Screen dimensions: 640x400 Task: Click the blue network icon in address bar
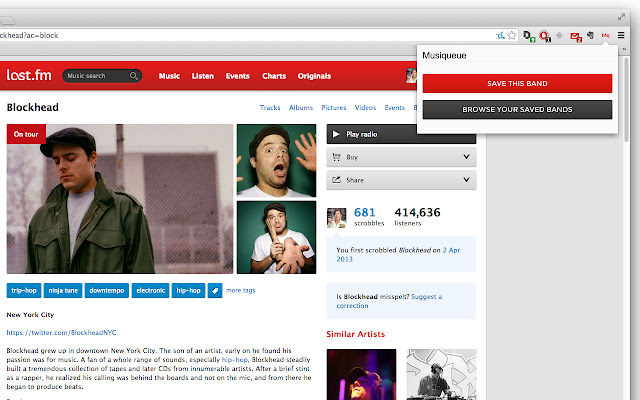[x=500, y=36]
